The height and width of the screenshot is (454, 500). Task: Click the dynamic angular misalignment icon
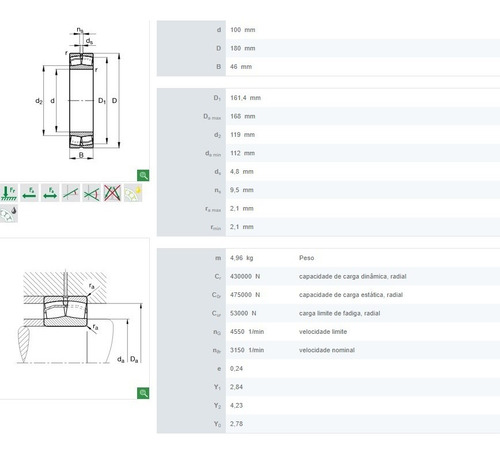tap(91, 193)
